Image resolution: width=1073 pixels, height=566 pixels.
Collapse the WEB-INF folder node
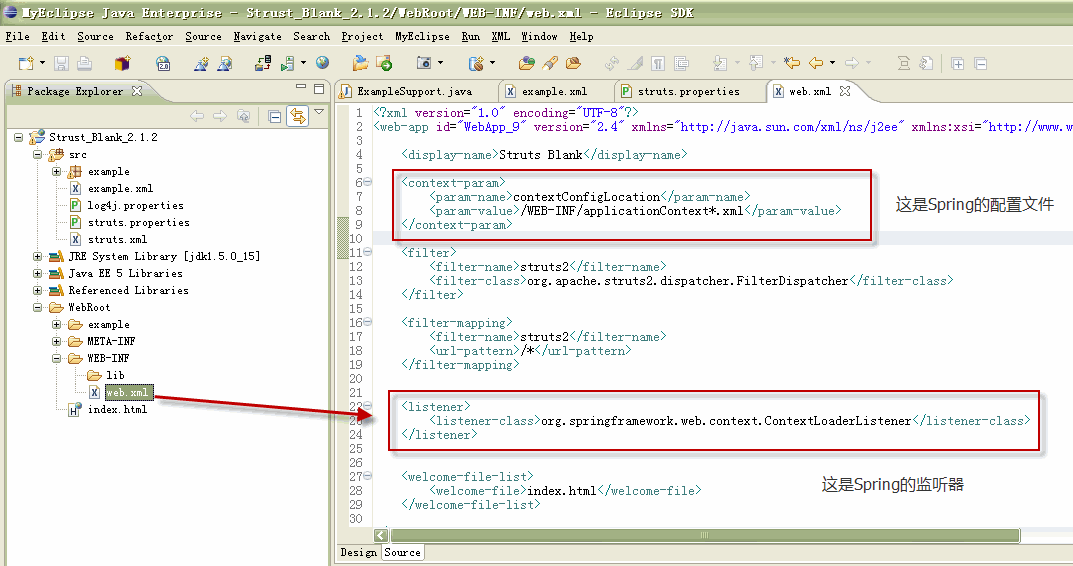(x=57, y=359)
